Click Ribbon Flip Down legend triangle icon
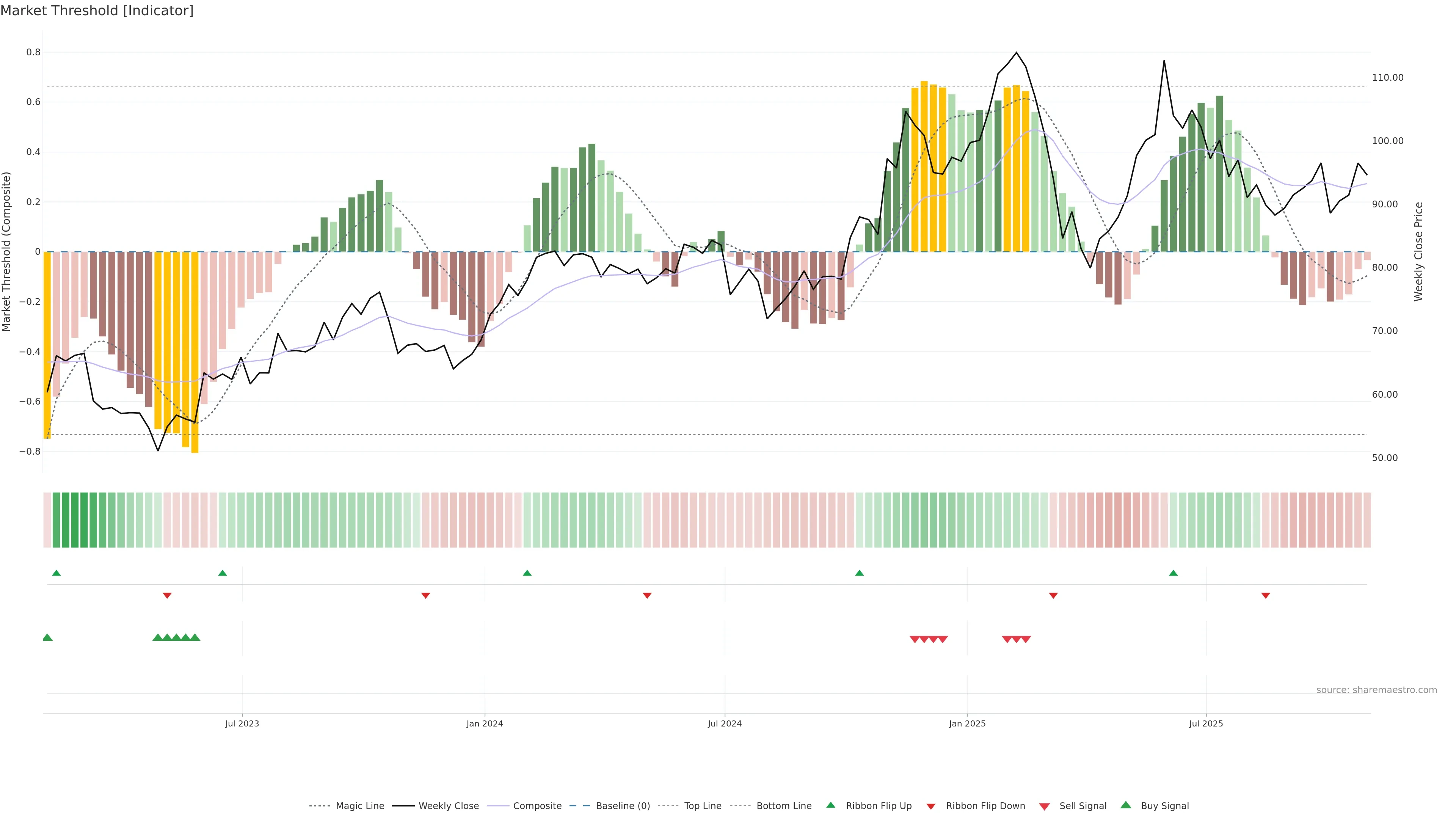This screenshot has width=1456, height=819. pyautogui.click(x=931, y=806)
